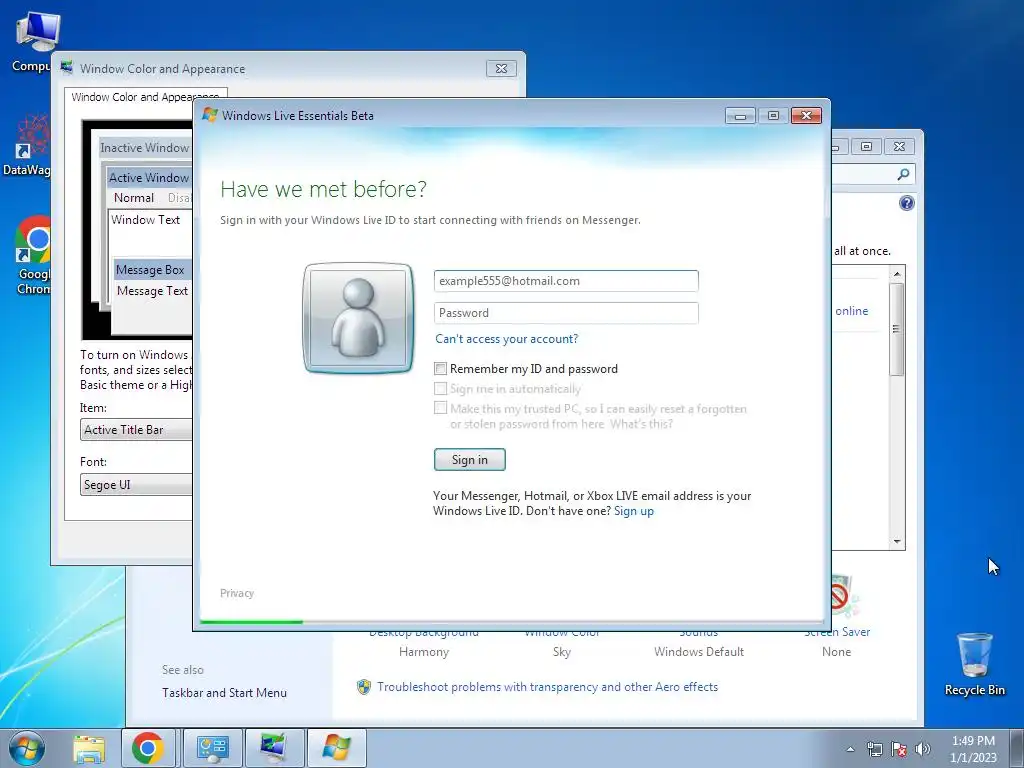Open the Privacy link in Live Essentials
Screen dimensions: 1024x768
click(236, 593)
